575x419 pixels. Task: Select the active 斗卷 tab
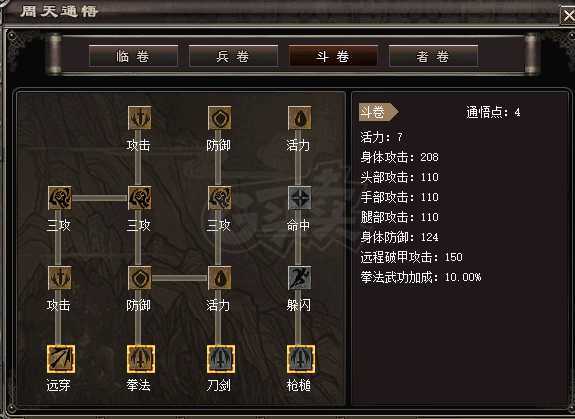click(333, 56)
